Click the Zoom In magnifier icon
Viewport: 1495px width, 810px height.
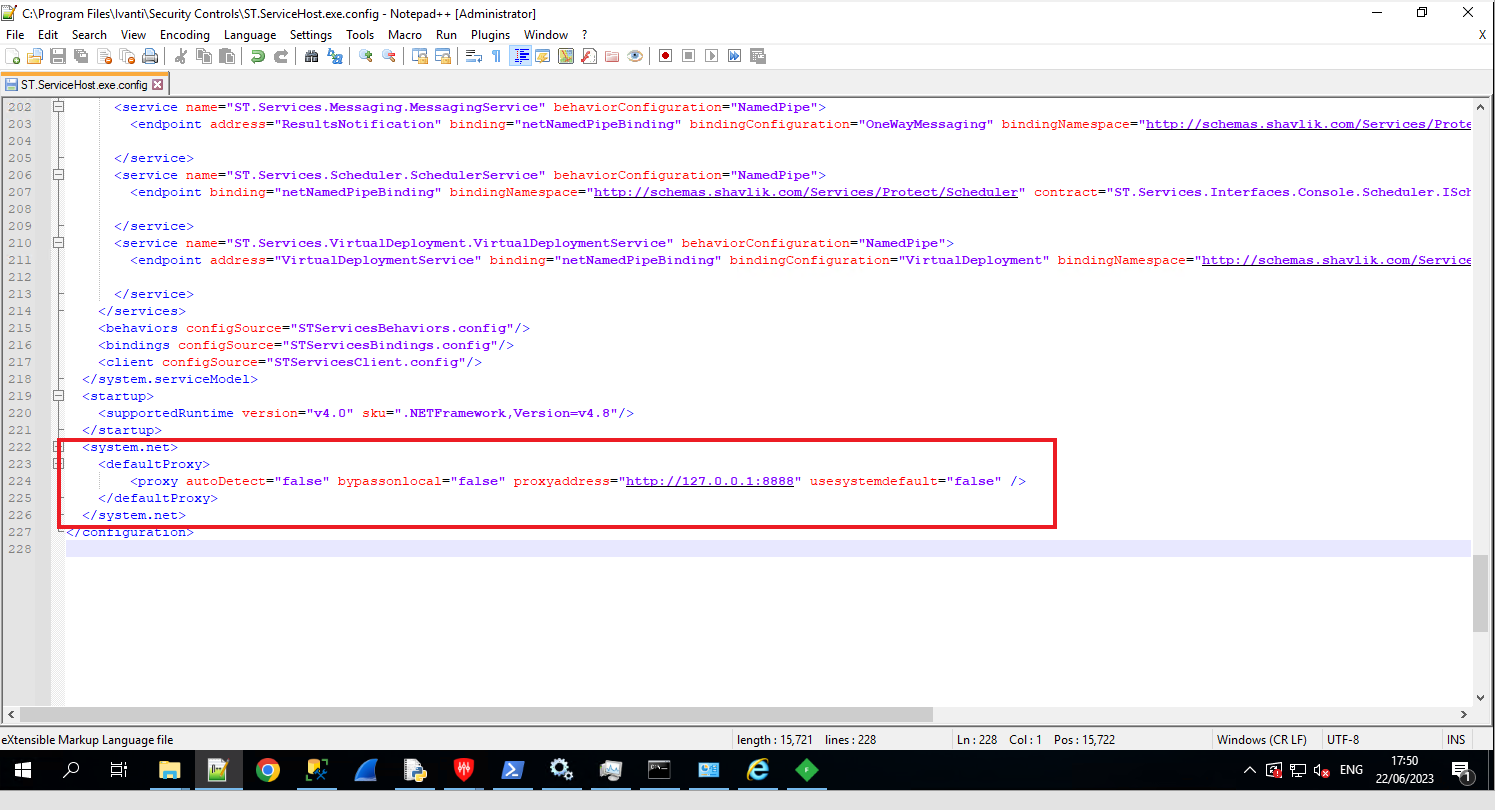(x=366, y=56)
